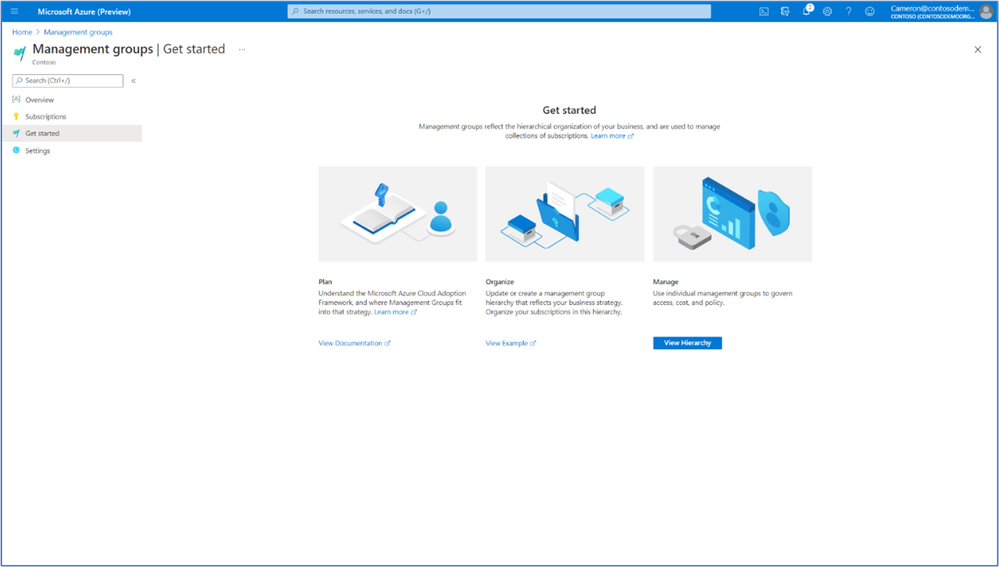999x567 pixels.
Task: Click the Plan illustration thumbnail
Action: point(398,214)
